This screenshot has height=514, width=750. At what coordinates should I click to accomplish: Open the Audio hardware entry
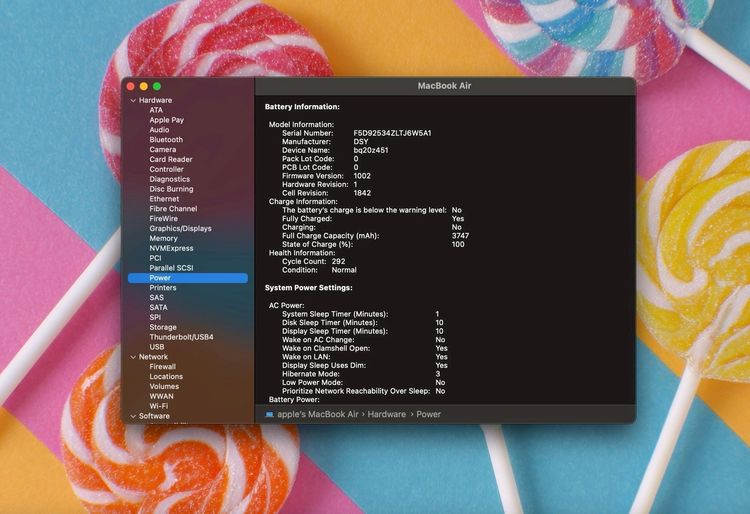click(x=159, y=130)
